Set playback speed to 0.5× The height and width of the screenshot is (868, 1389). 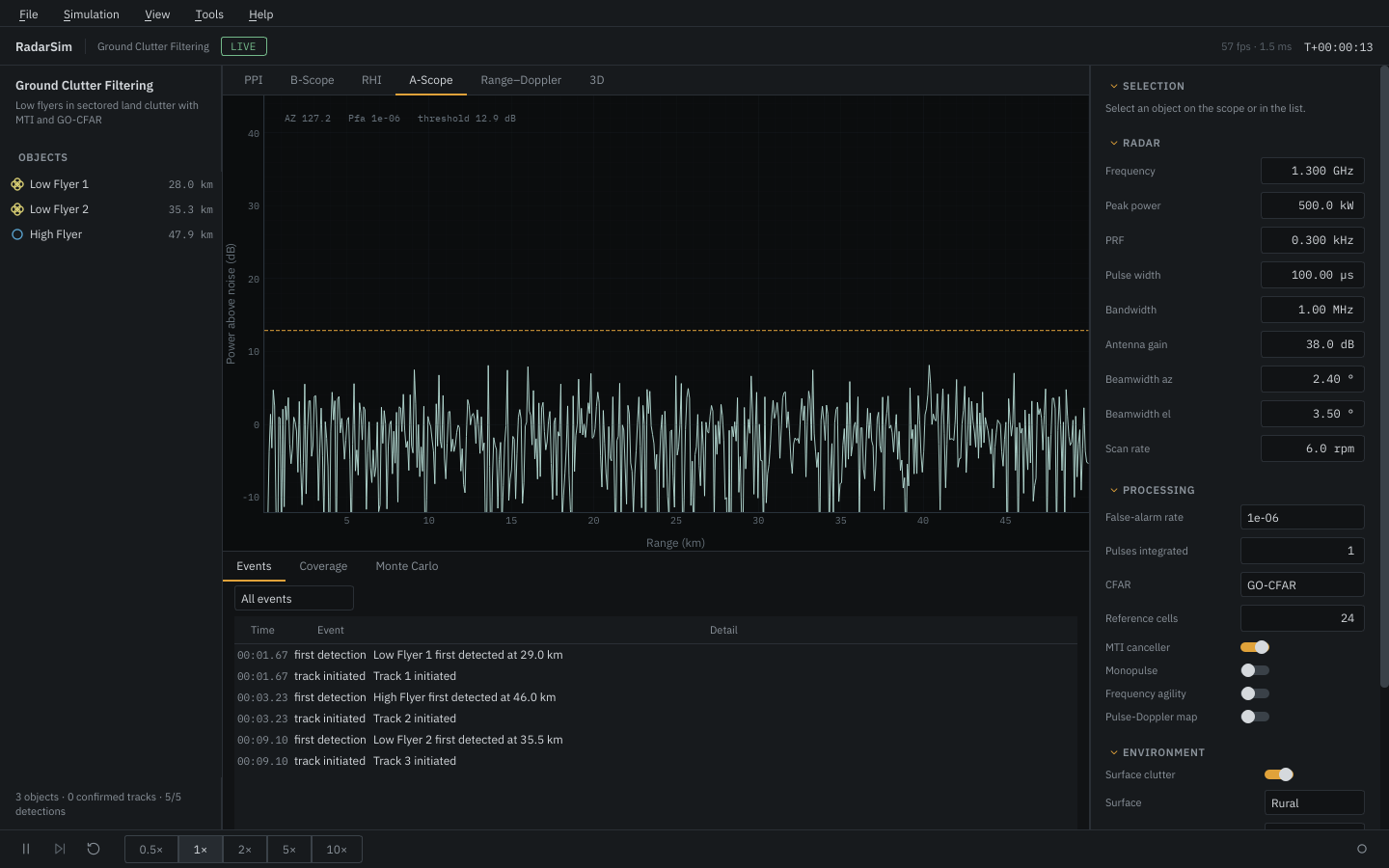pyautogui.click(x=151, y=850)
